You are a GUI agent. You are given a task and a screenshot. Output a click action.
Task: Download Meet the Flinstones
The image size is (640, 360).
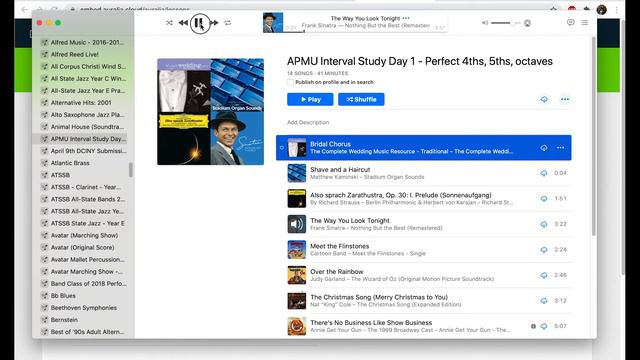click(x=544, y=250)
